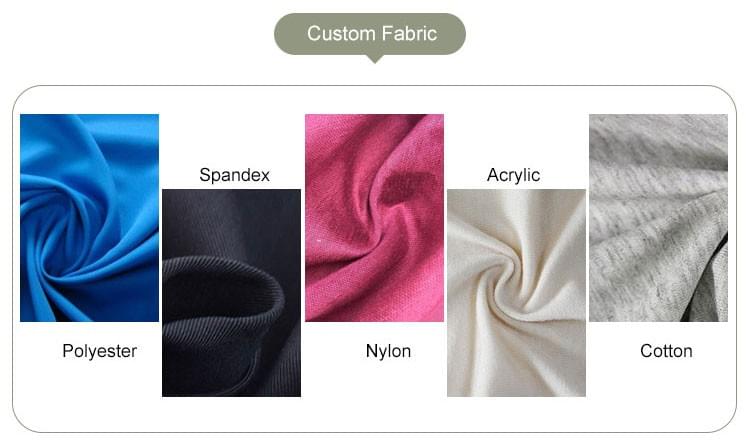Image resolution: width=750 pixels, height=442 pixels.
Task: Click the Custom Fabric header badge
Action: [x=370, y=33]
